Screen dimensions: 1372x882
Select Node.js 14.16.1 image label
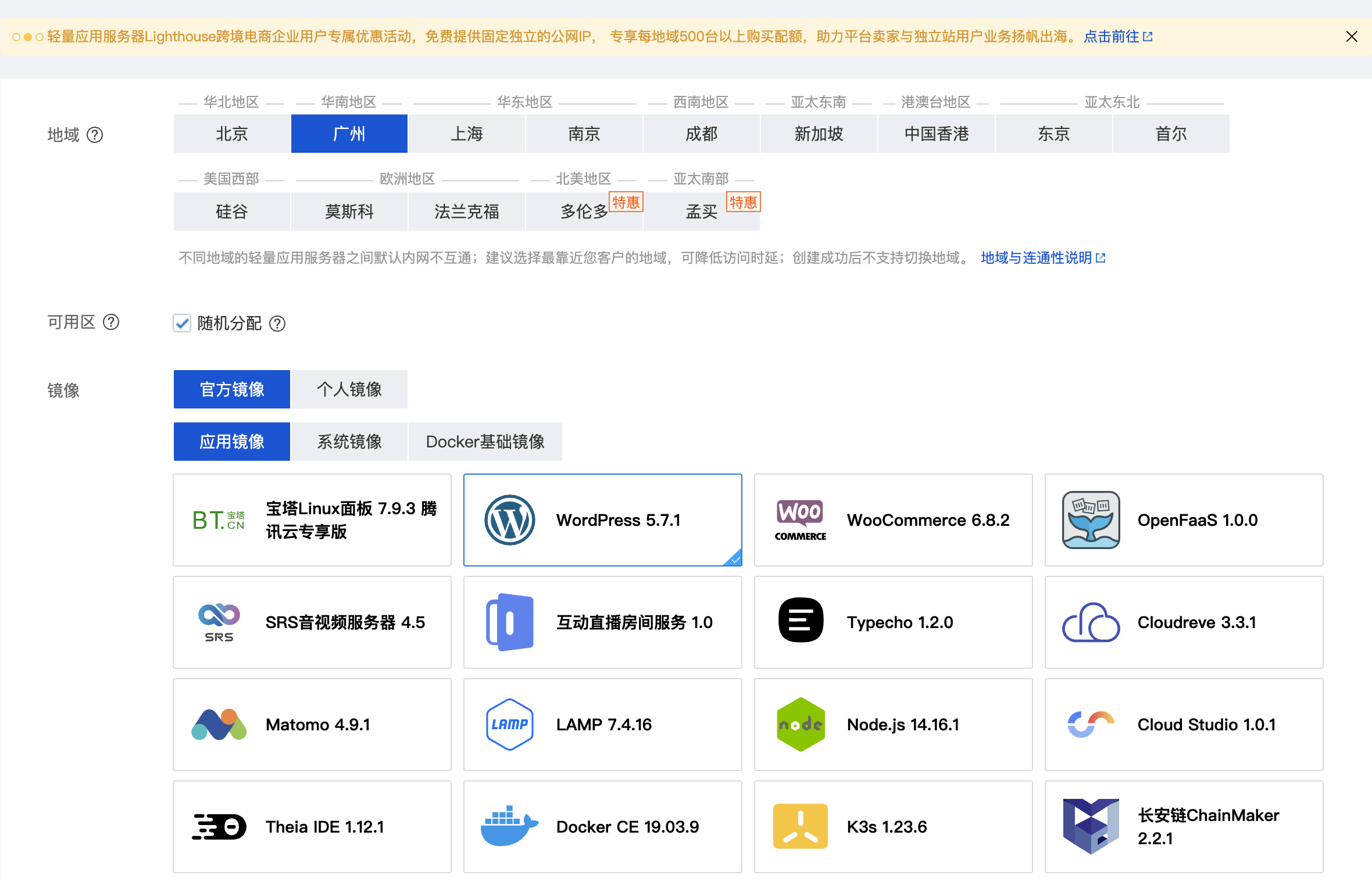[903, 725]
